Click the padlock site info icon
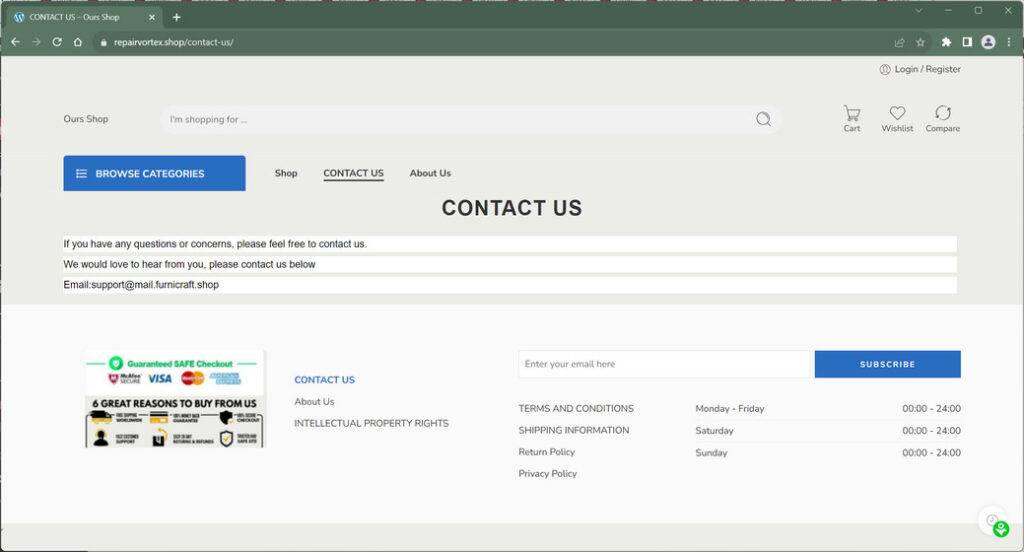 coord(103,42)
